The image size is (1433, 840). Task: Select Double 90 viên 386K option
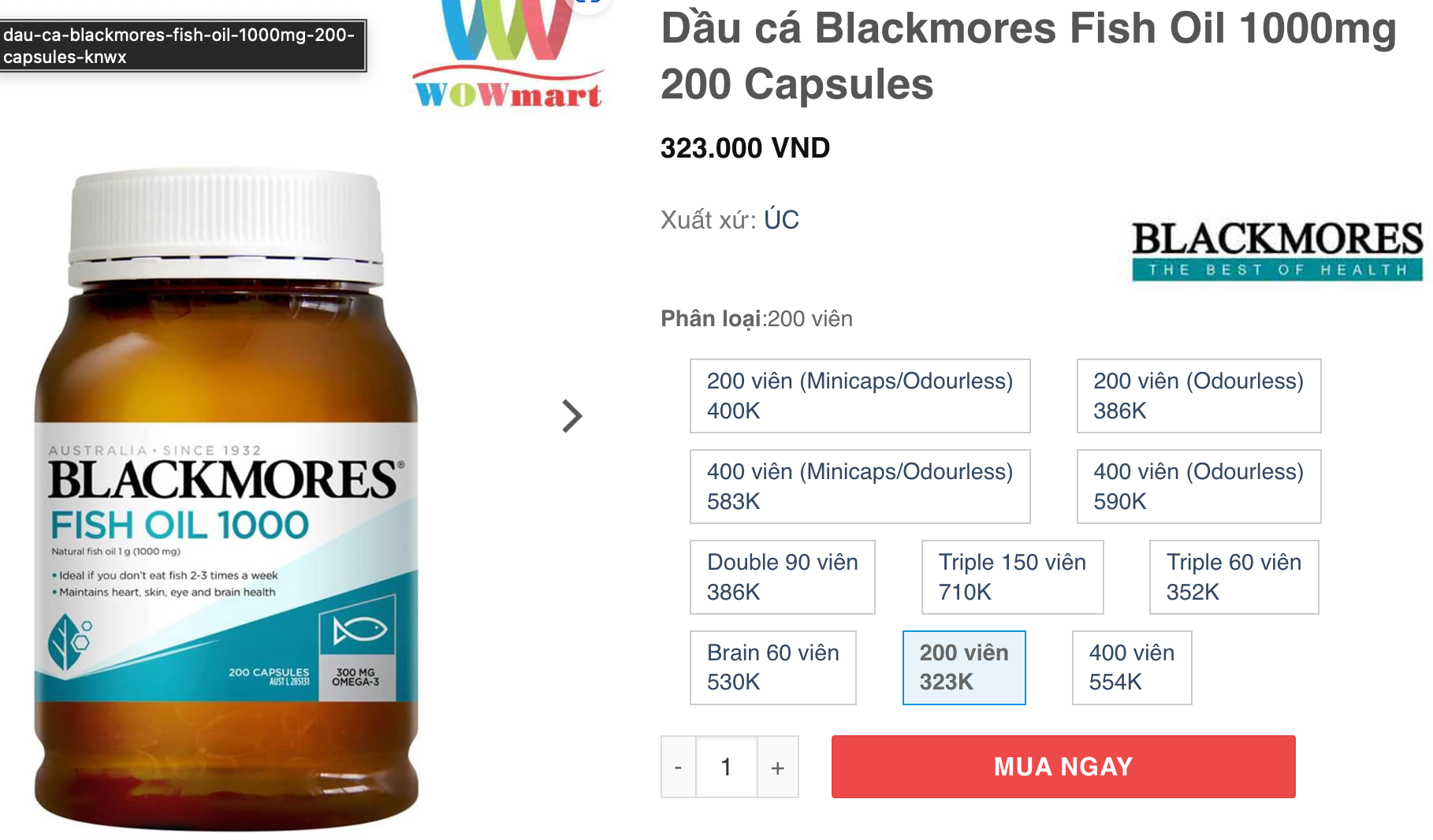783,577
